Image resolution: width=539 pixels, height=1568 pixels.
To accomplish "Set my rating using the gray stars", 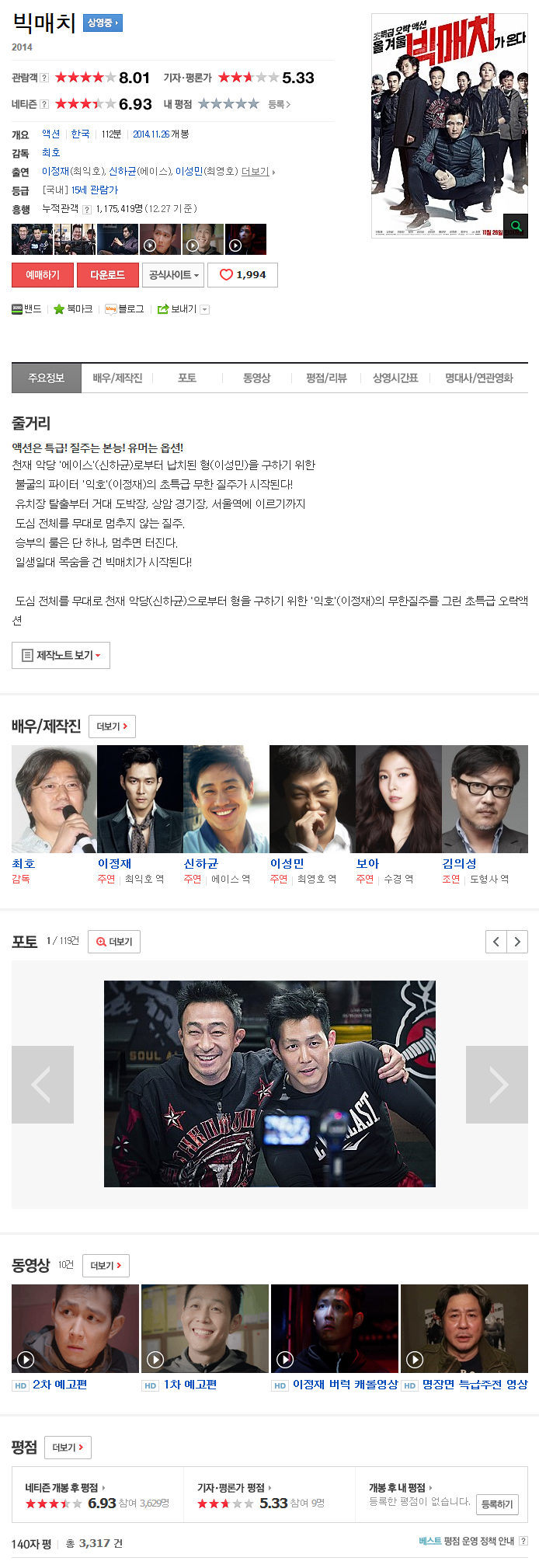I will coord(228,104).
